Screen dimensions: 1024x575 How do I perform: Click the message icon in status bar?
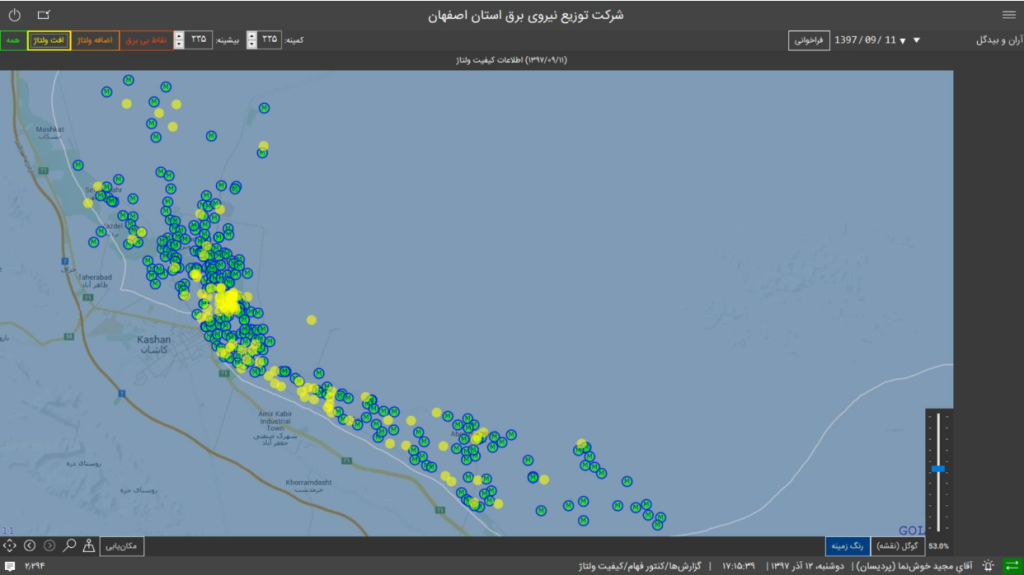point(10,567)
